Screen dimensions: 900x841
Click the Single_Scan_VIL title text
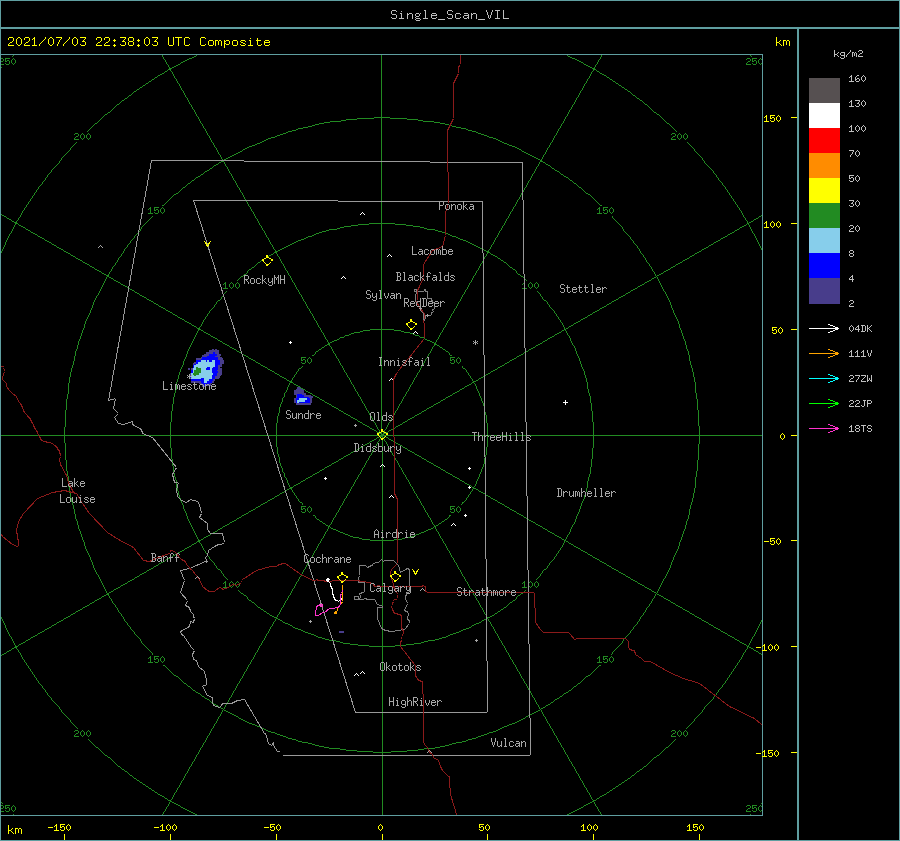[449, 15]
